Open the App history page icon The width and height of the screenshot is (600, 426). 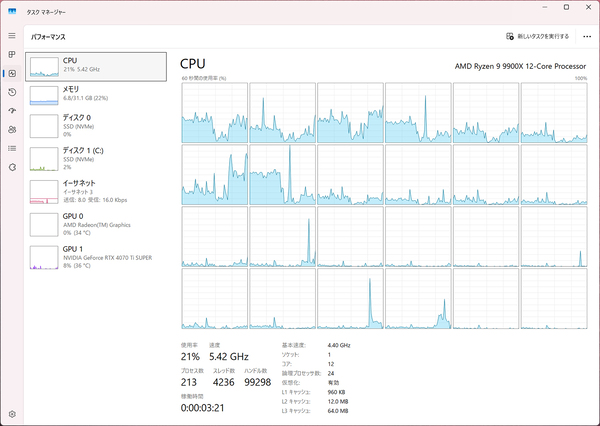click(12, 92)
